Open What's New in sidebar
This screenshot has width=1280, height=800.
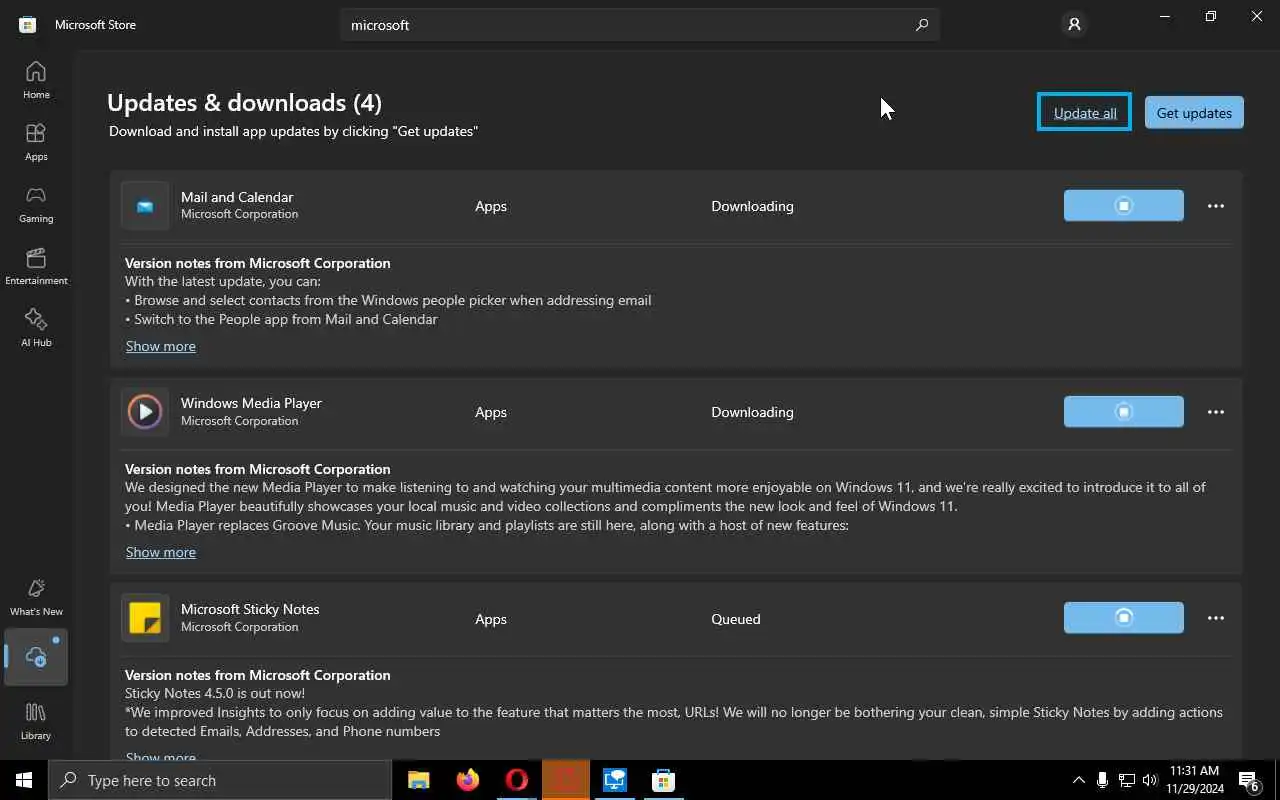tap(36, 597)
